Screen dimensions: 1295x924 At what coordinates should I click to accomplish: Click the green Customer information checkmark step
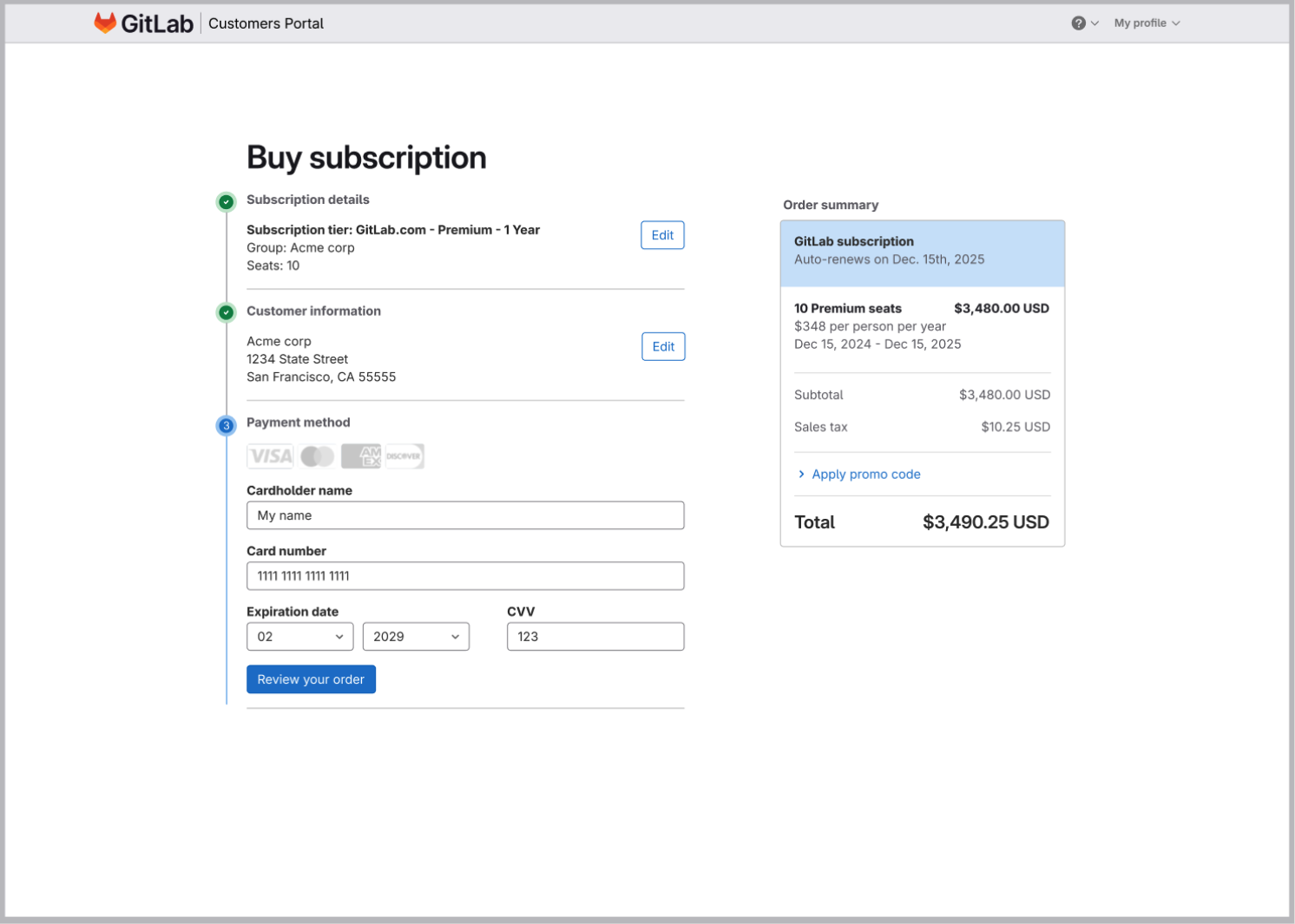[x=226, y=312]
